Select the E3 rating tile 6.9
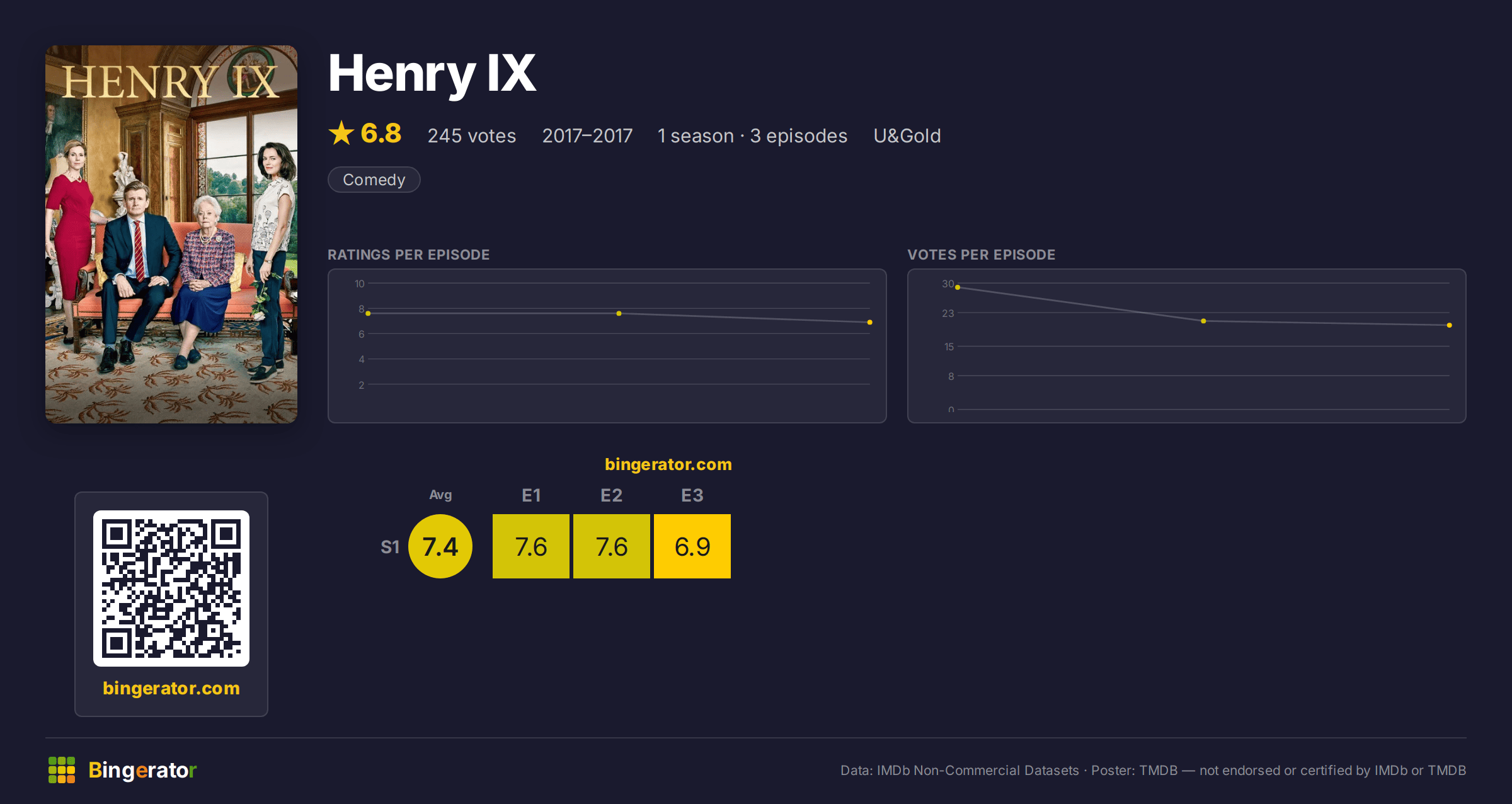1512x804 pixels. 692,546
